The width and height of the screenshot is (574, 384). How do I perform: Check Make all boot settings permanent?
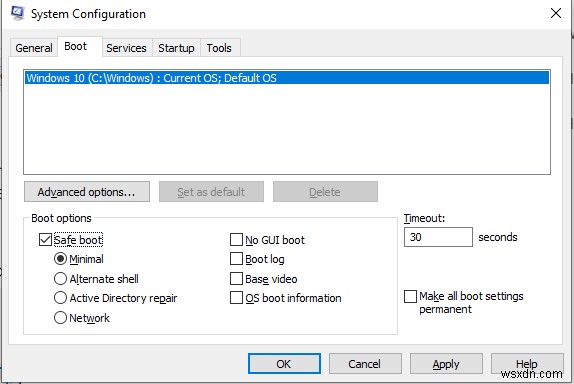pos(410,297)
